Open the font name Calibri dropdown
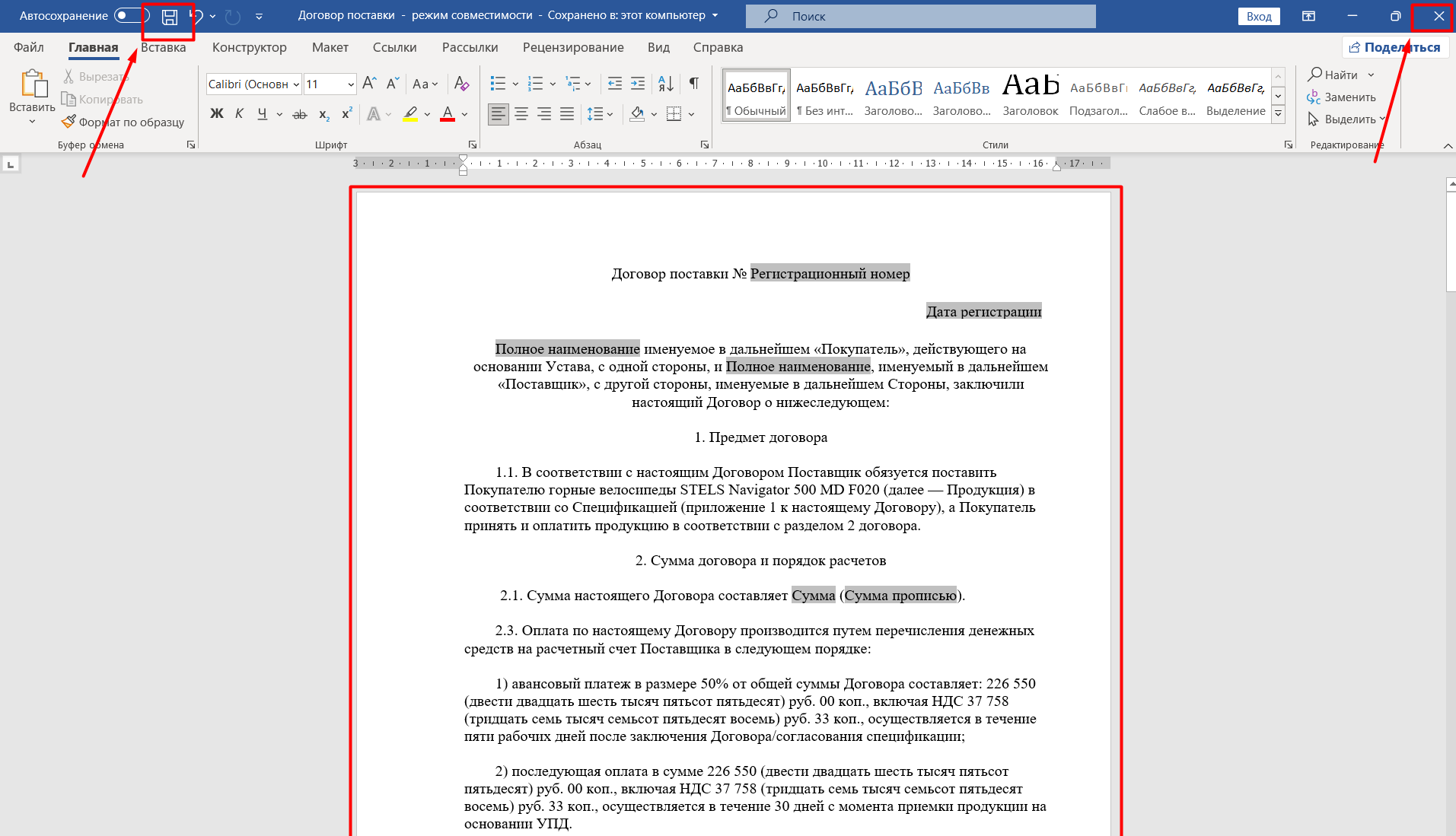 (x=296, y=84)
